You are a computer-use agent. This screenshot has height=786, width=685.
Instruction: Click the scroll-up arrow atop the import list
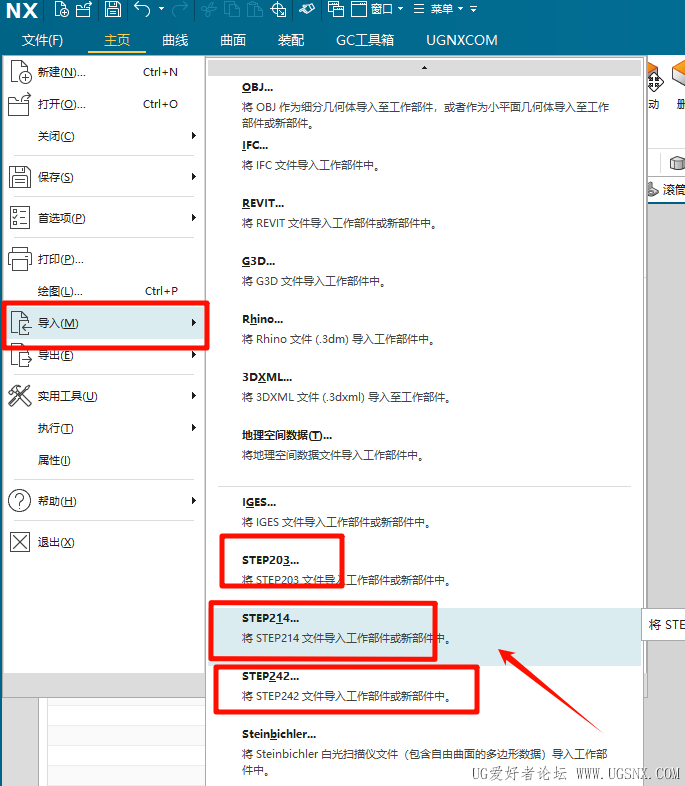coord(424,68)
